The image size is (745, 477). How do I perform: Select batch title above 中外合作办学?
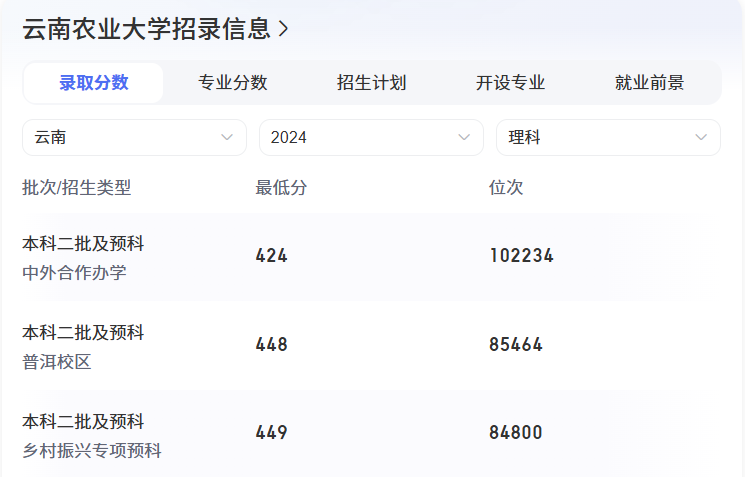click(83, 243)
